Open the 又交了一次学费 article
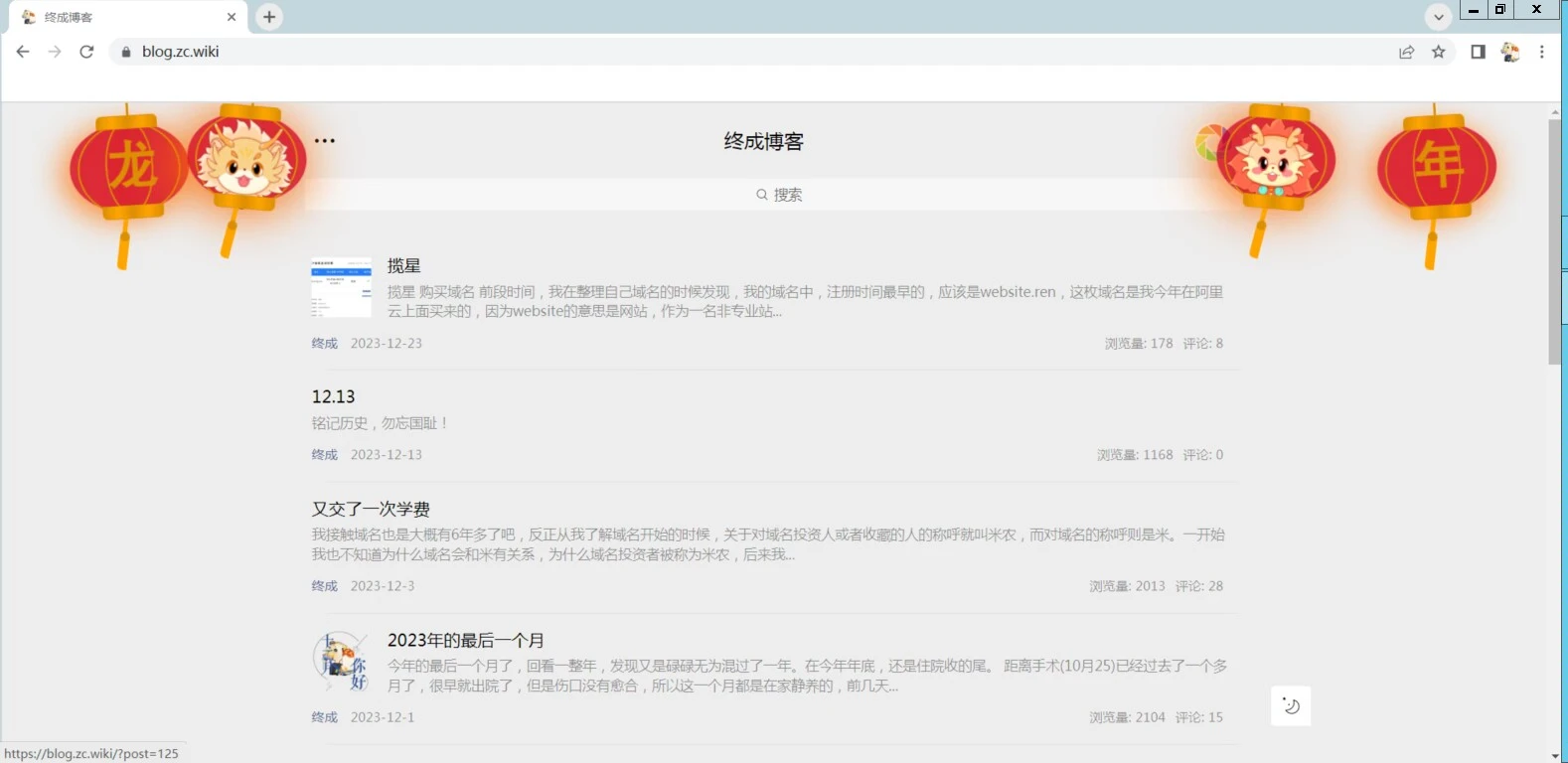1568x763 pixels. (371, 509)
